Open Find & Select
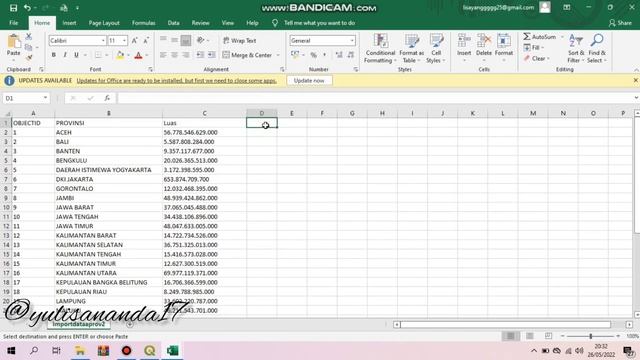The image size is (640, 360). [597, 49]
